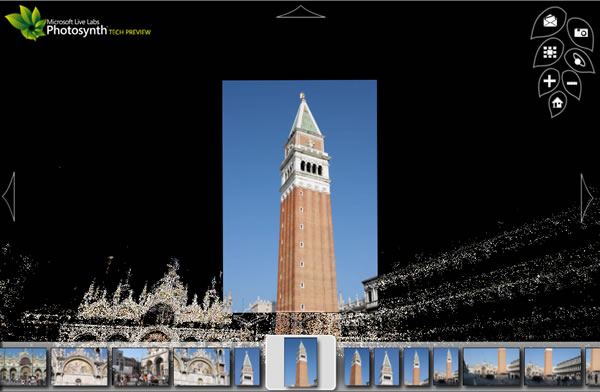Viewport: 600px width, 392px height.
Task: Zoom in with the plus icon
Action: point(549,81)
